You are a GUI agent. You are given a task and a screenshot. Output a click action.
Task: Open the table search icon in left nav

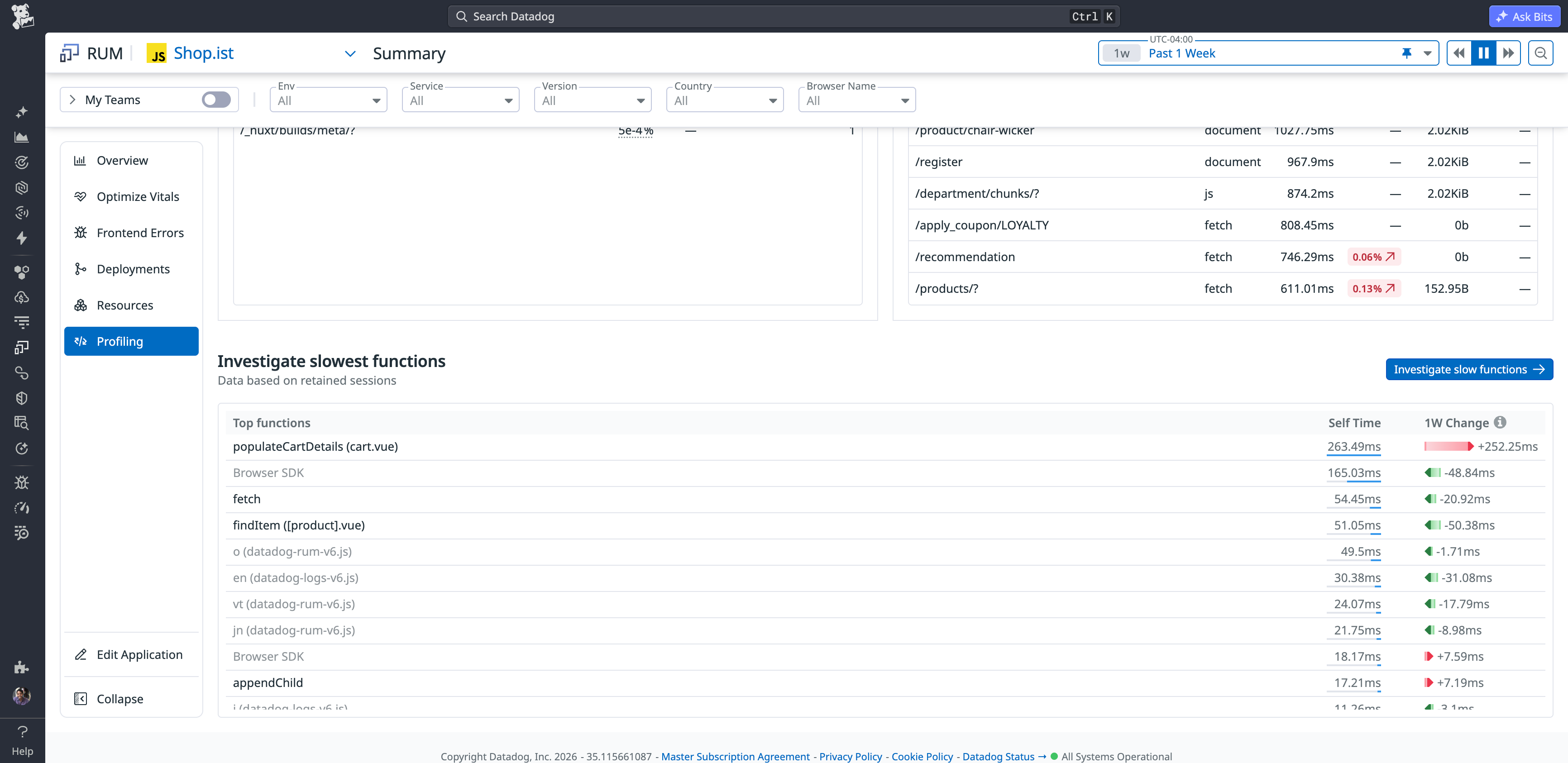pyautogui.click(x=22, y=423)
